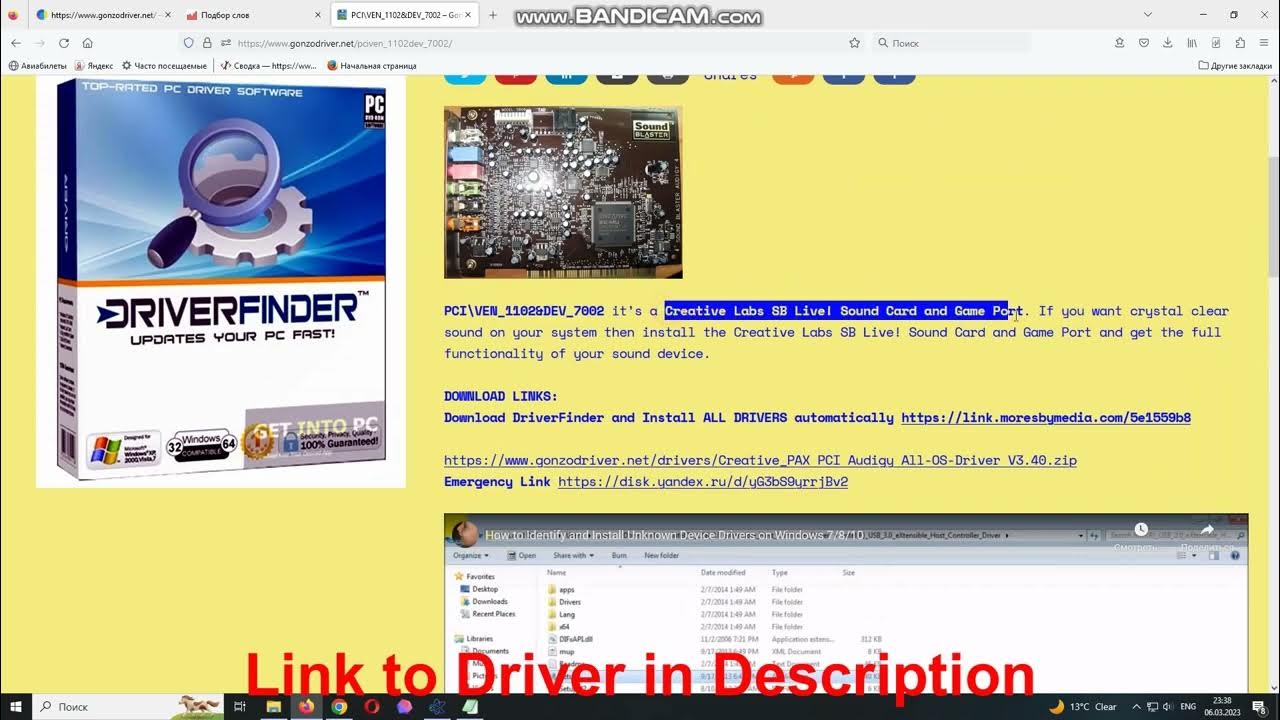Toggle the sidebar icon in toolbar
The height and width of the screenshot is (720, 1280).
[1216, 43]
